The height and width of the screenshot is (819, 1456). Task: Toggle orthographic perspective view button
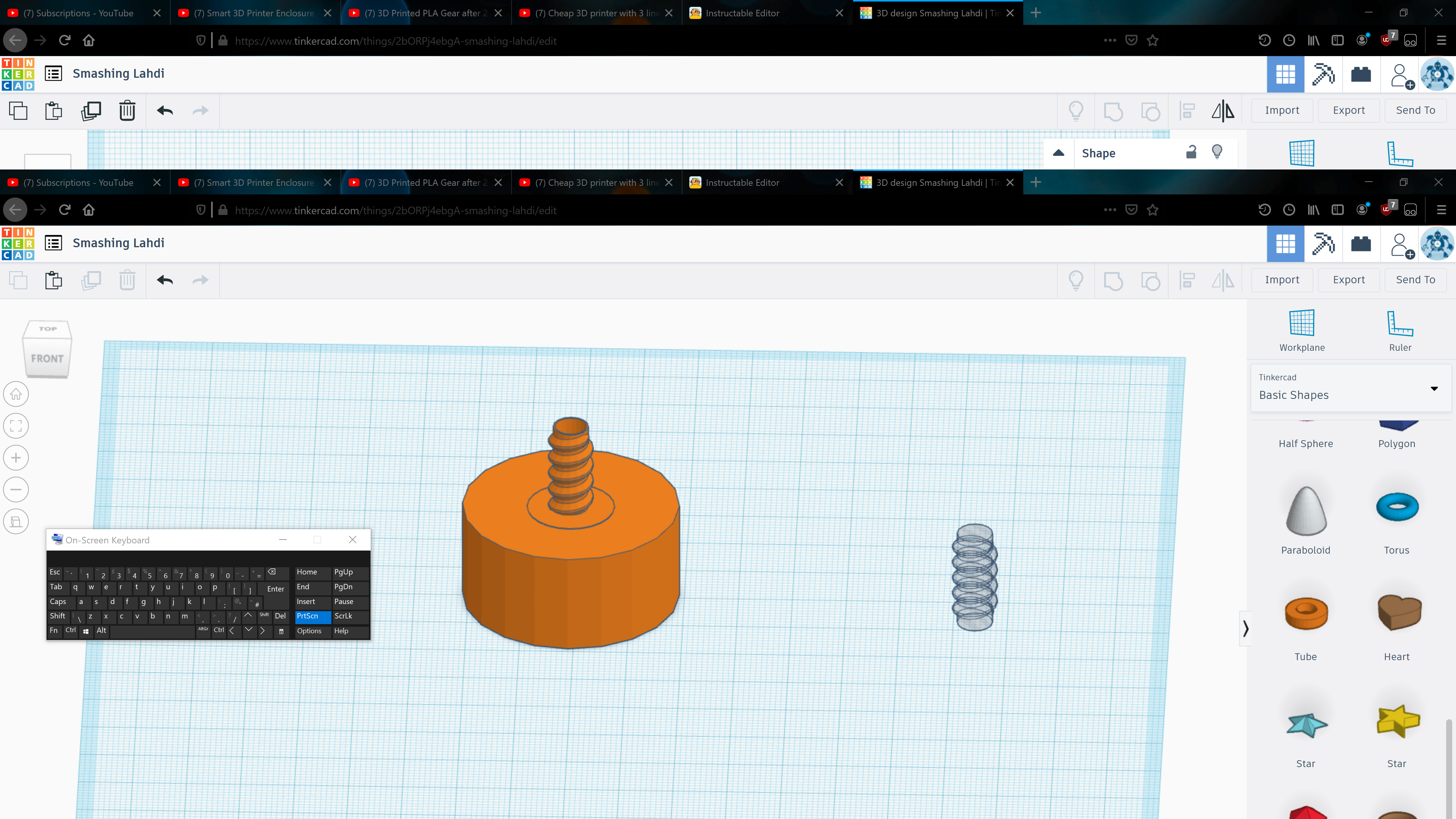tap(16, 522)
